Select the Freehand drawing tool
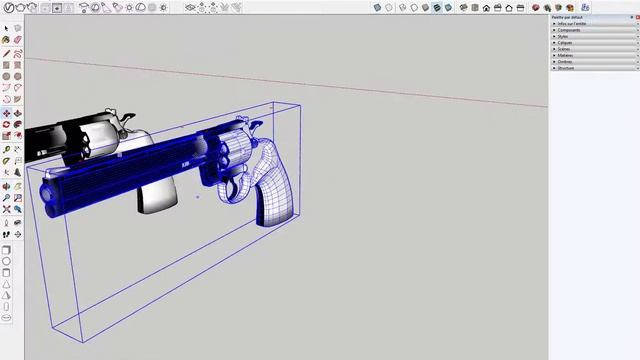640x360 pixels. coord(18,53)
